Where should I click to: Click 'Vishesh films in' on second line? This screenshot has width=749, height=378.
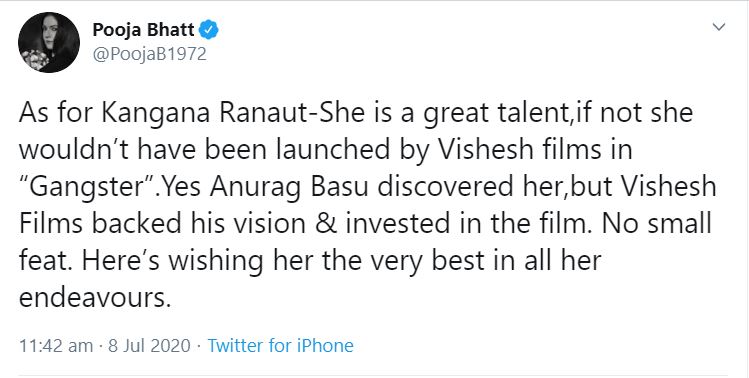click(535, 150)
